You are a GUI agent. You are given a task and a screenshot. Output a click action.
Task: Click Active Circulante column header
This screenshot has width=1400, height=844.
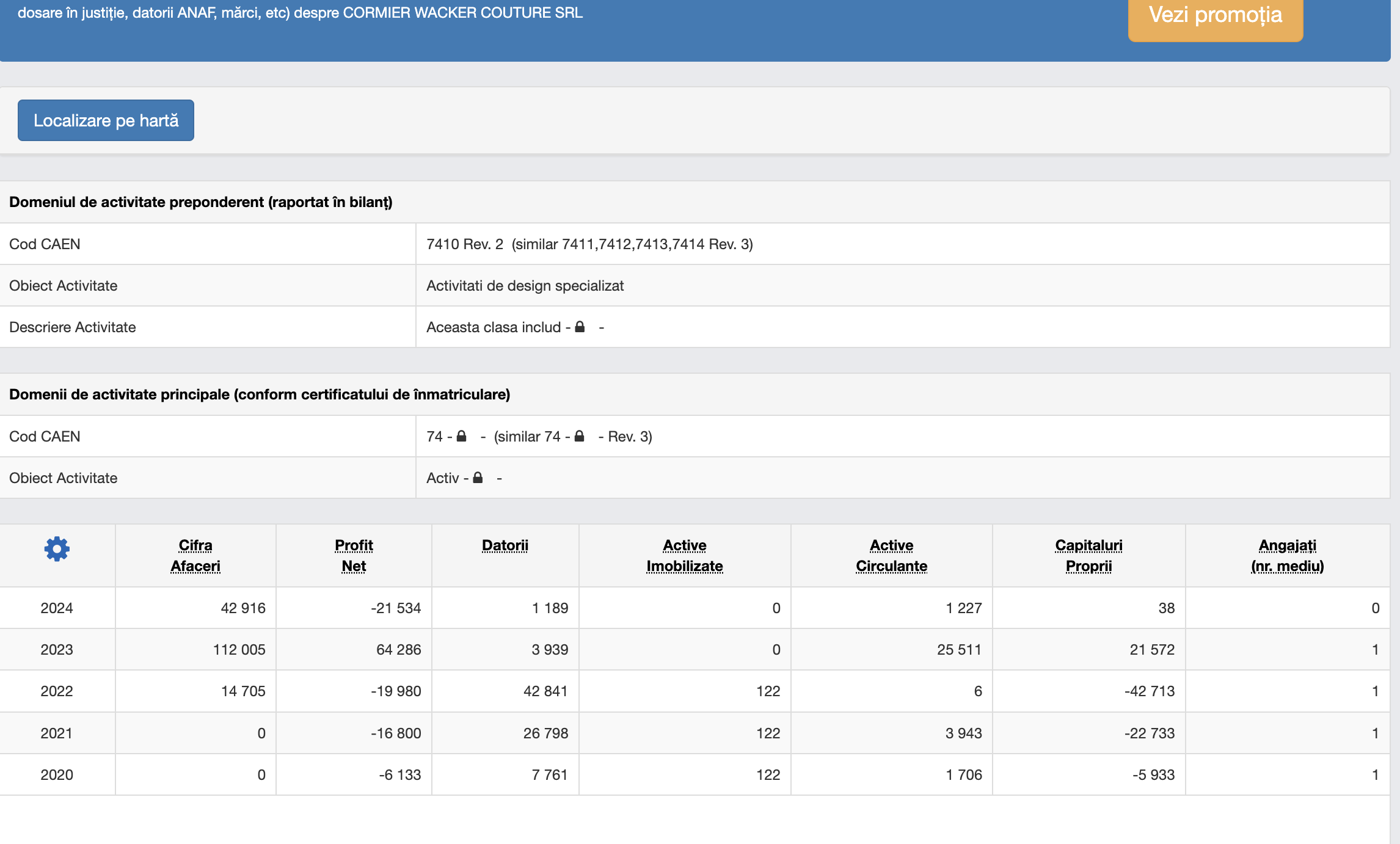coord(891,556)
